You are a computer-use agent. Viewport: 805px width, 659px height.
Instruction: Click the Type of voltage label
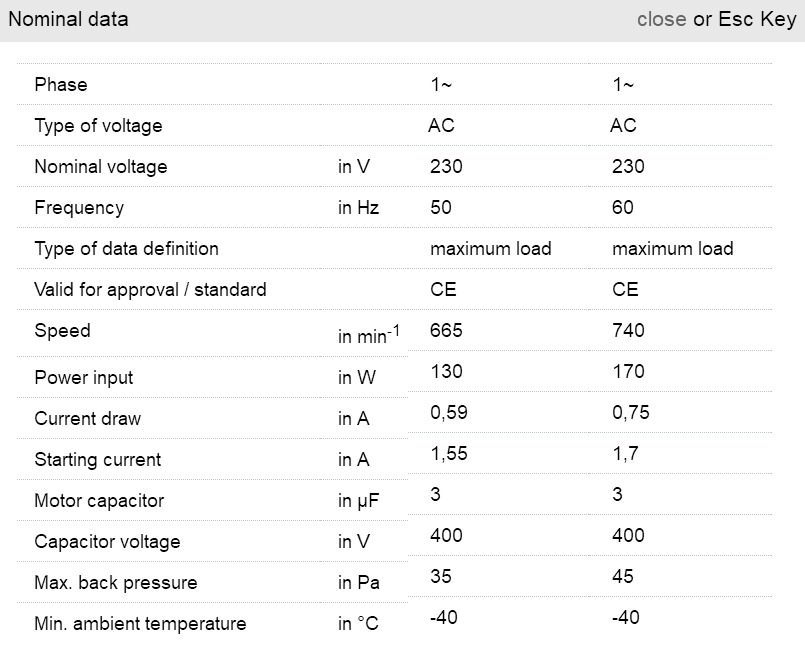[98, 126]
